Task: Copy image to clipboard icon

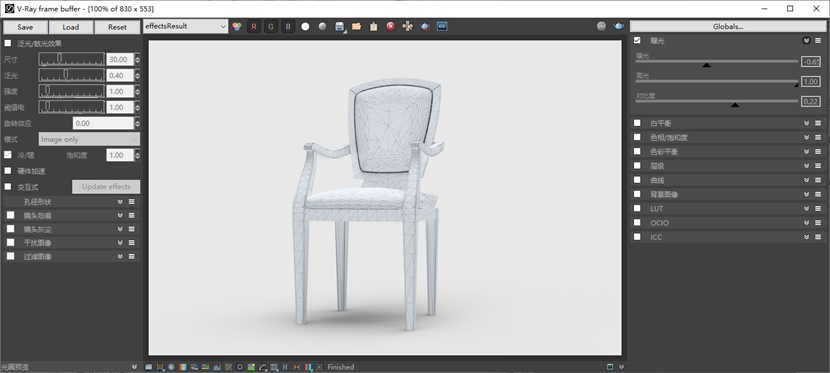Action: coord(374,26)
